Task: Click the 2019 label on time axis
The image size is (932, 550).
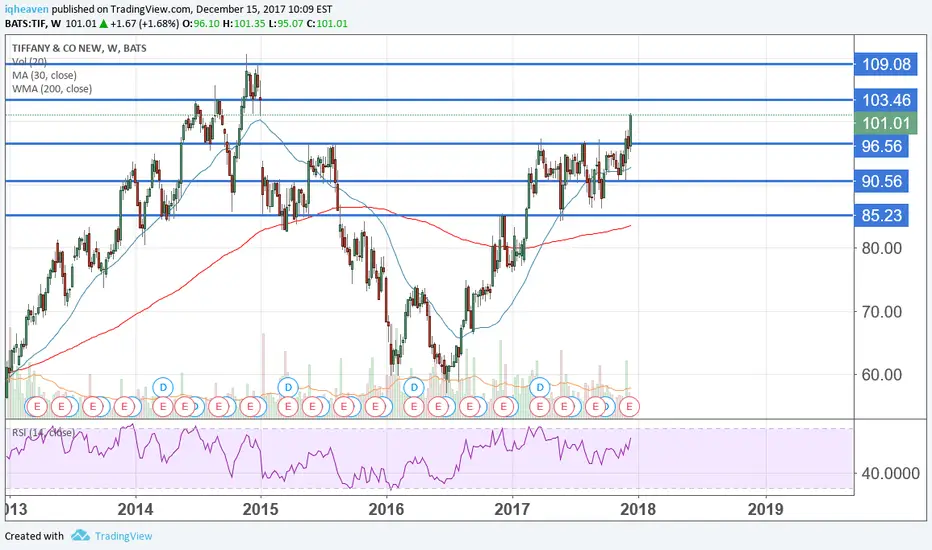Action: 766,509
